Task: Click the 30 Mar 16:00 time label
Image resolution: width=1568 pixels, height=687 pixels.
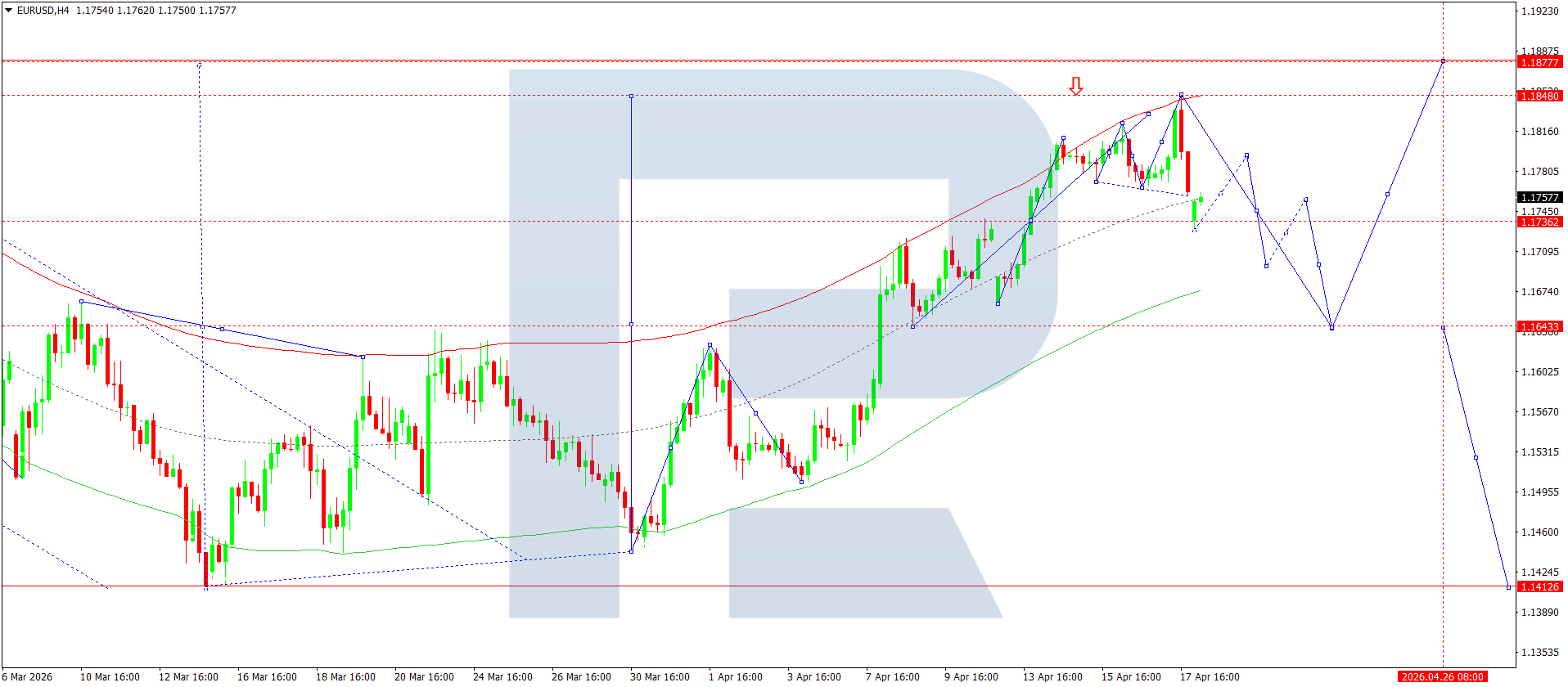Action: click(660, 676)
